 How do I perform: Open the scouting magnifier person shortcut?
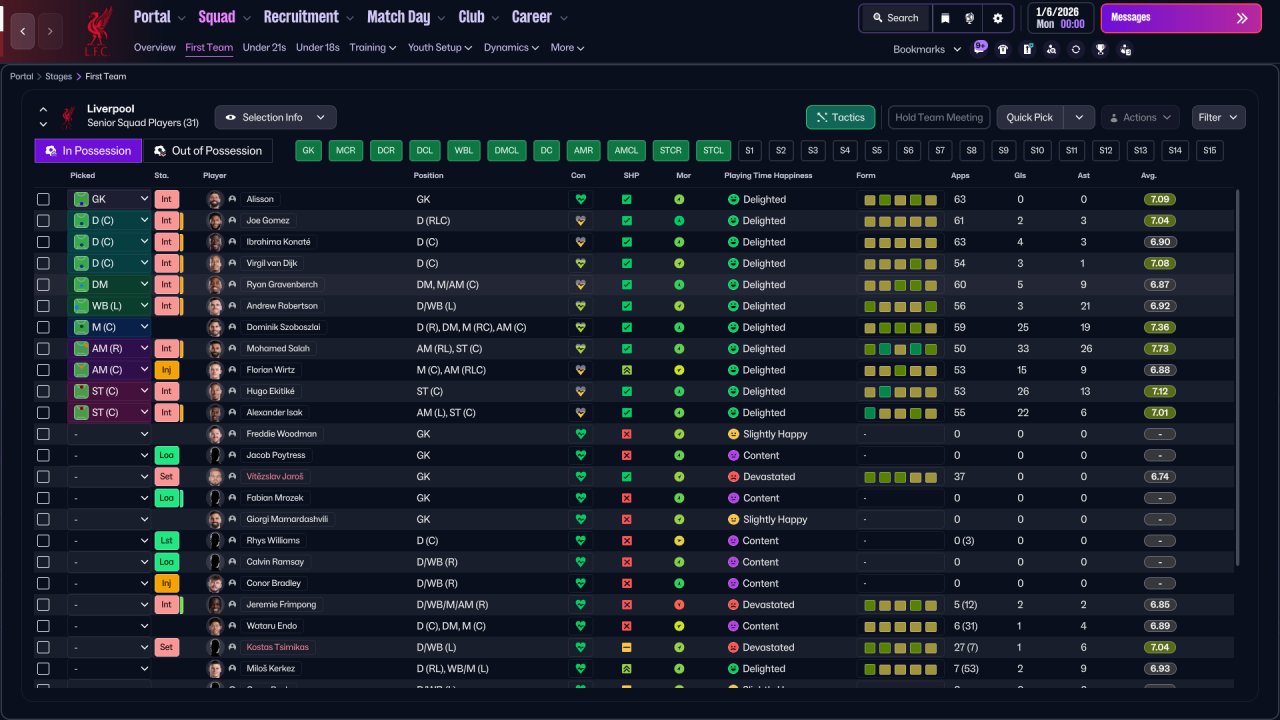tap(1051, 49)
